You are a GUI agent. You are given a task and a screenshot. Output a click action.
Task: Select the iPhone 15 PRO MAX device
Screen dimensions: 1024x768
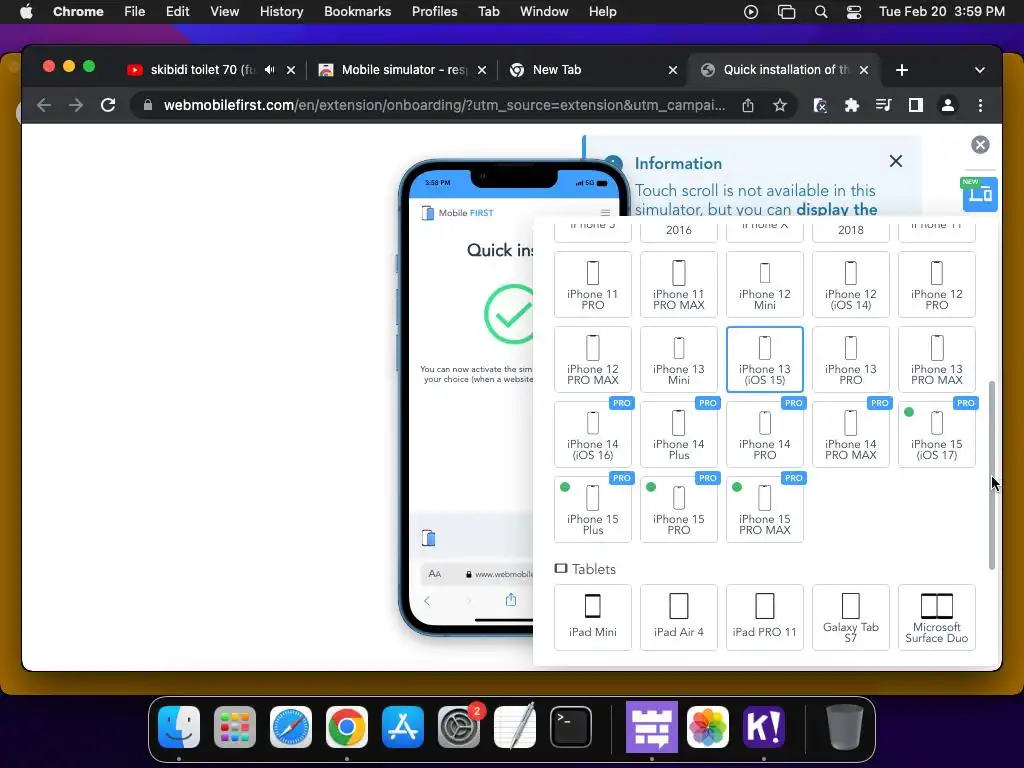765,510
